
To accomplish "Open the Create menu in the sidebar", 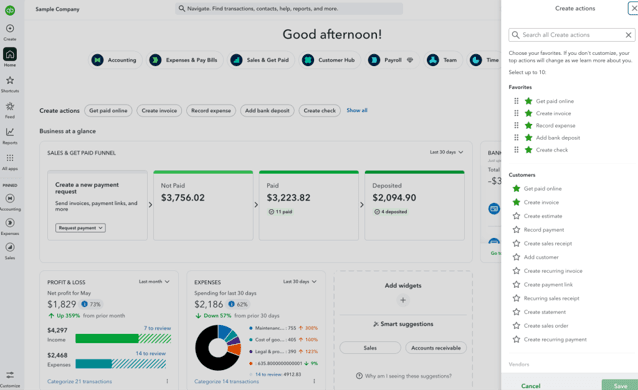I will click(10, 29).
